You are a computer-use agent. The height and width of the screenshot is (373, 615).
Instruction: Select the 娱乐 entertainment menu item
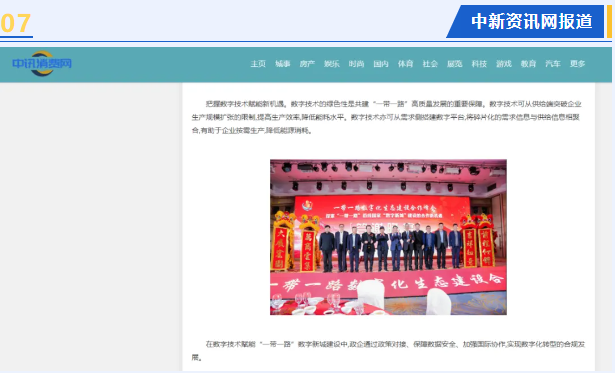[332, 64]
